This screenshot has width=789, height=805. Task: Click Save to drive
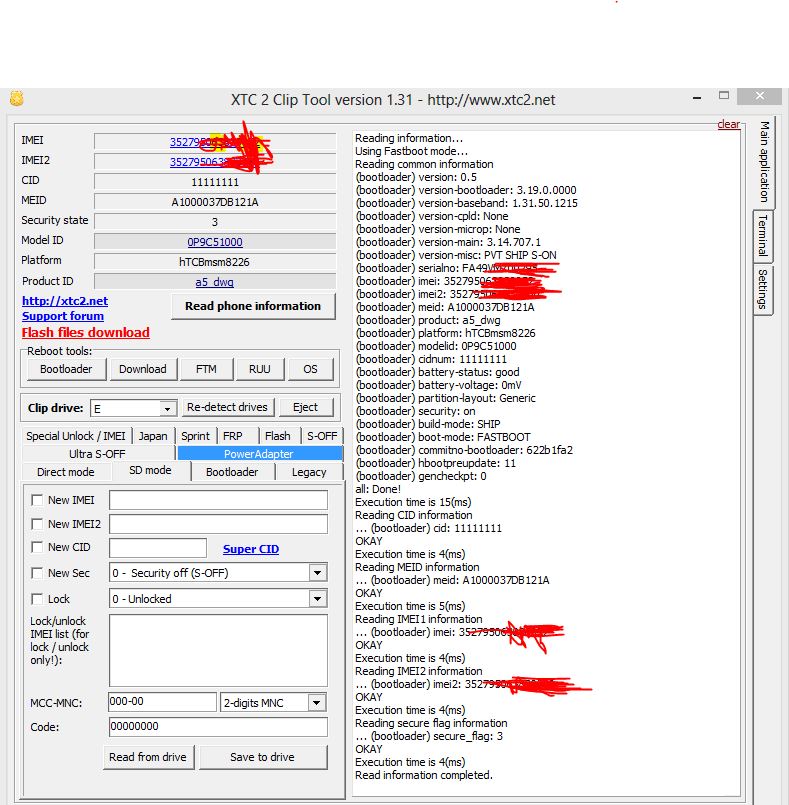pyautogui.click(x=262, y=757)
